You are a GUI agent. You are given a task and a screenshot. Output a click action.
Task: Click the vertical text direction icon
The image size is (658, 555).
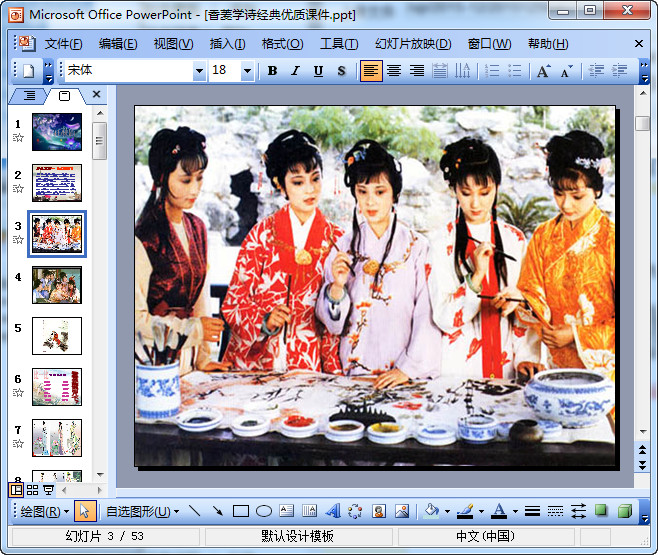[x=462, y=70]
